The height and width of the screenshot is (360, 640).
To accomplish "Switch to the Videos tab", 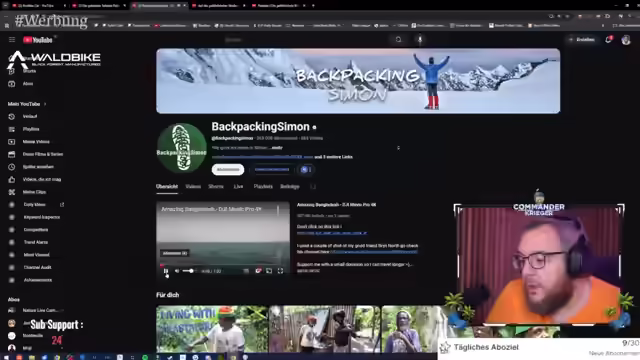I will (193, 187).
